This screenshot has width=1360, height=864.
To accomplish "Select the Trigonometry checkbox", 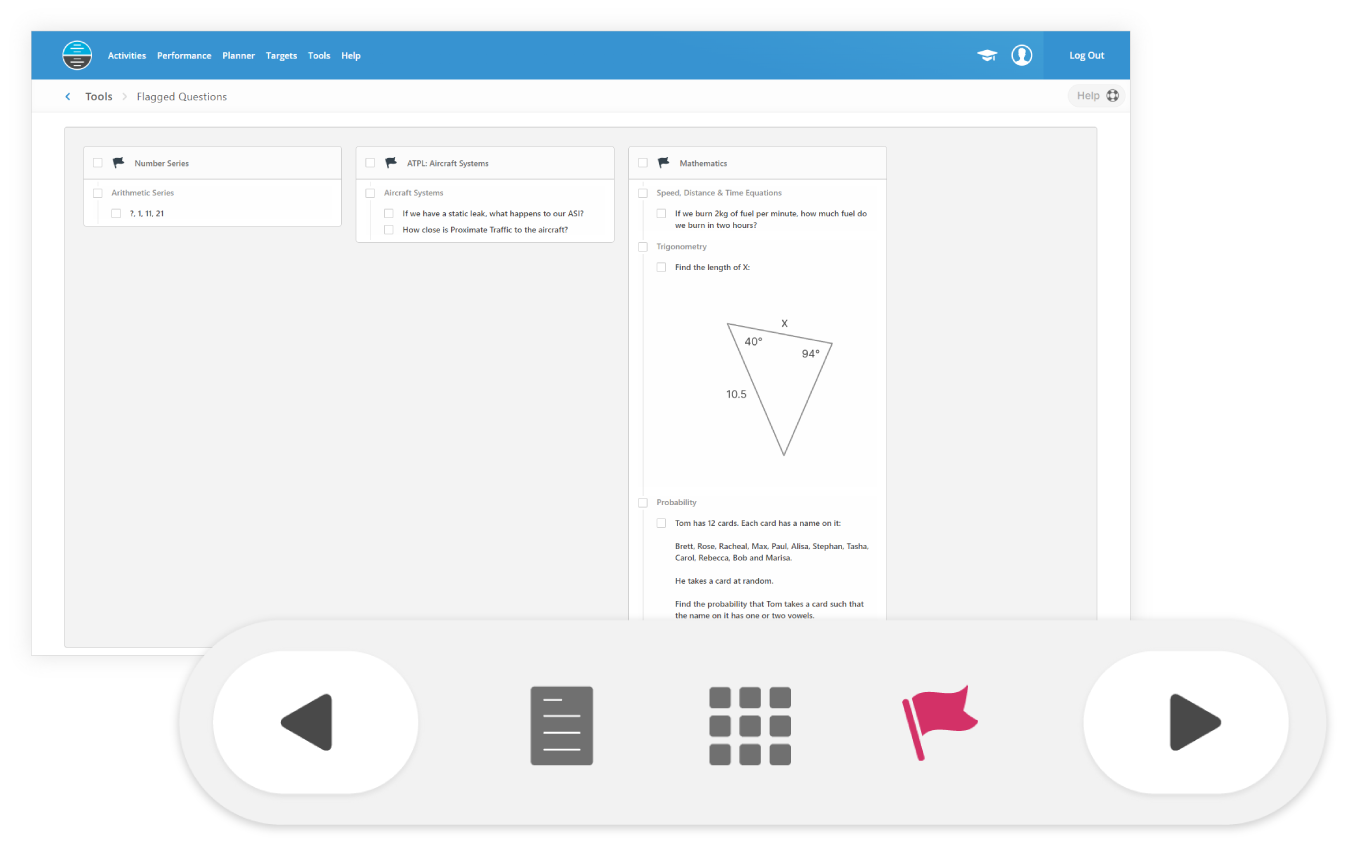I will click(x=643, y=247).
